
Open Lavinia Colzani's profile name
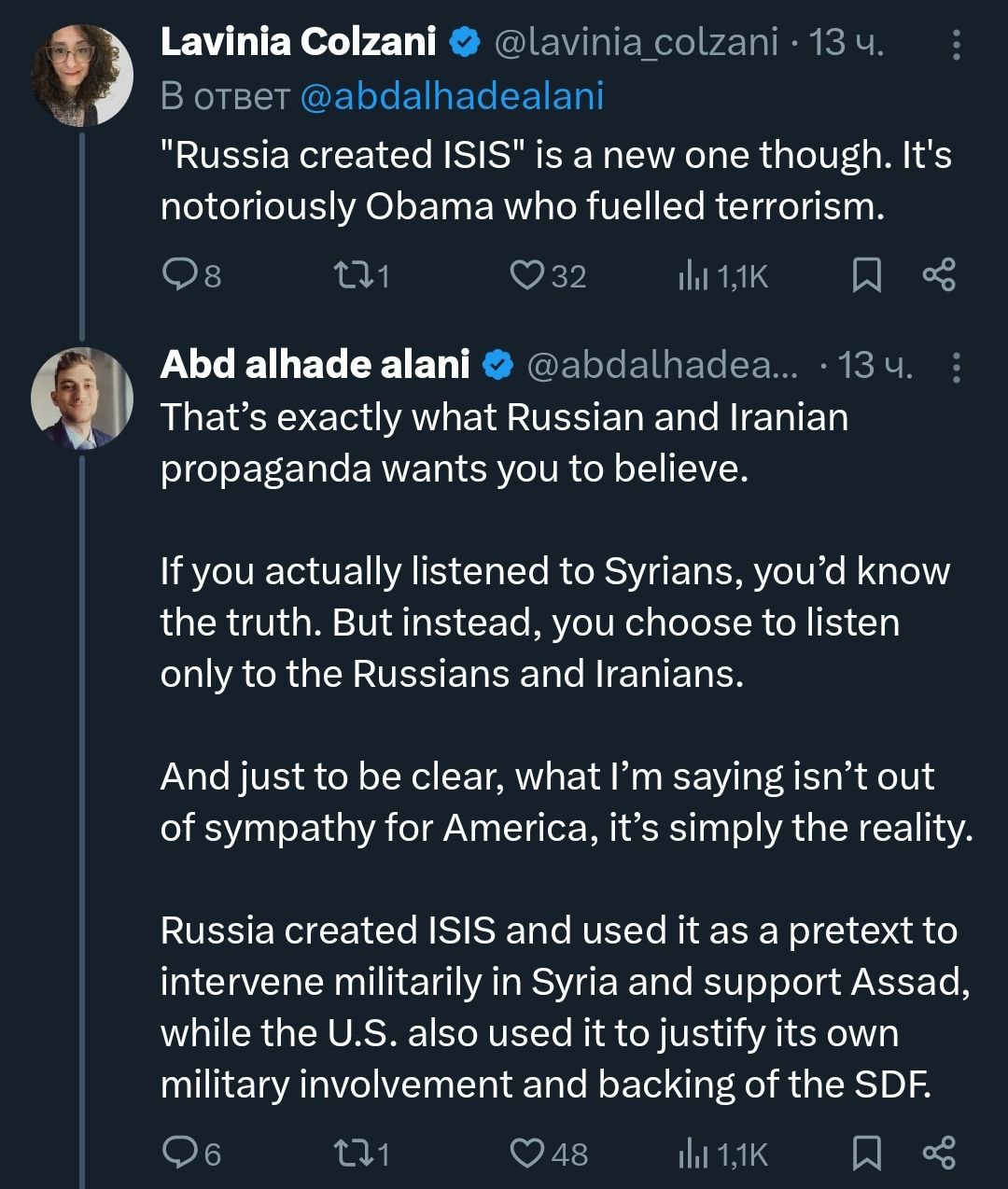pos(298,42)
